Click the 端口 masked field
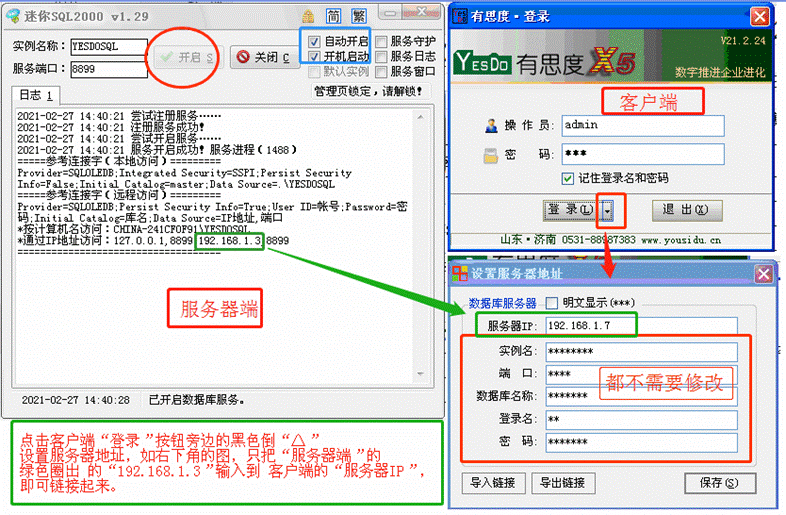This screenshot has height=515, width=786. (x=642, y=374)
